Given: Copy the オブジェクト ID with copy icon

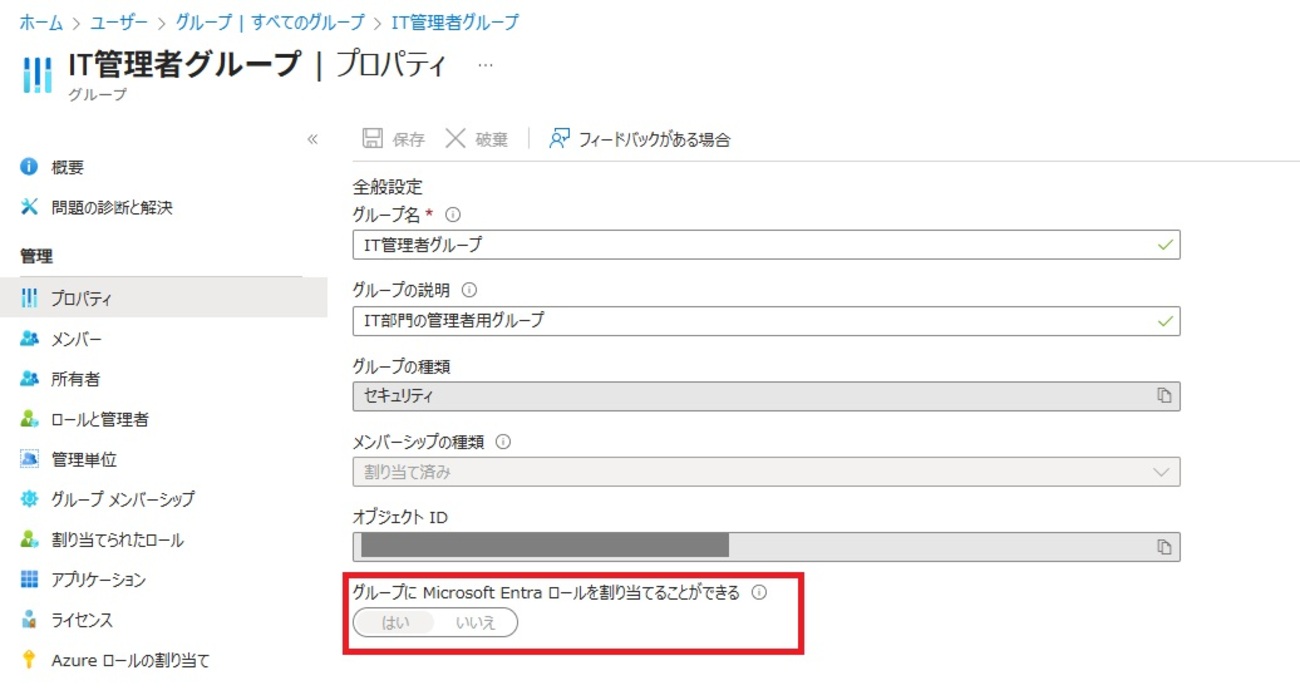Looking at the screenshot, I should (x=1164, y=546).
